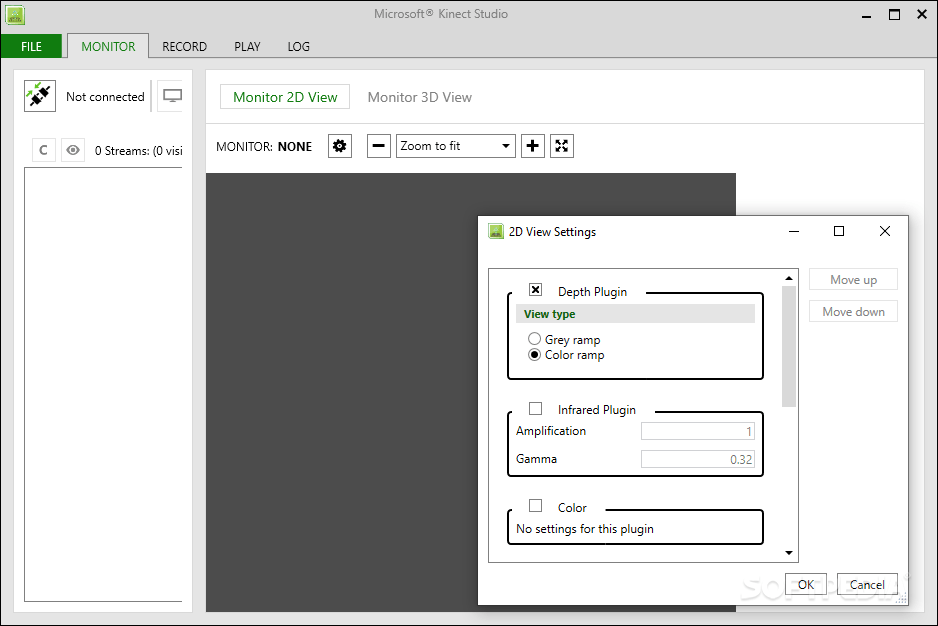Minimize the 2D View Settings dialog

click(794, 231)
